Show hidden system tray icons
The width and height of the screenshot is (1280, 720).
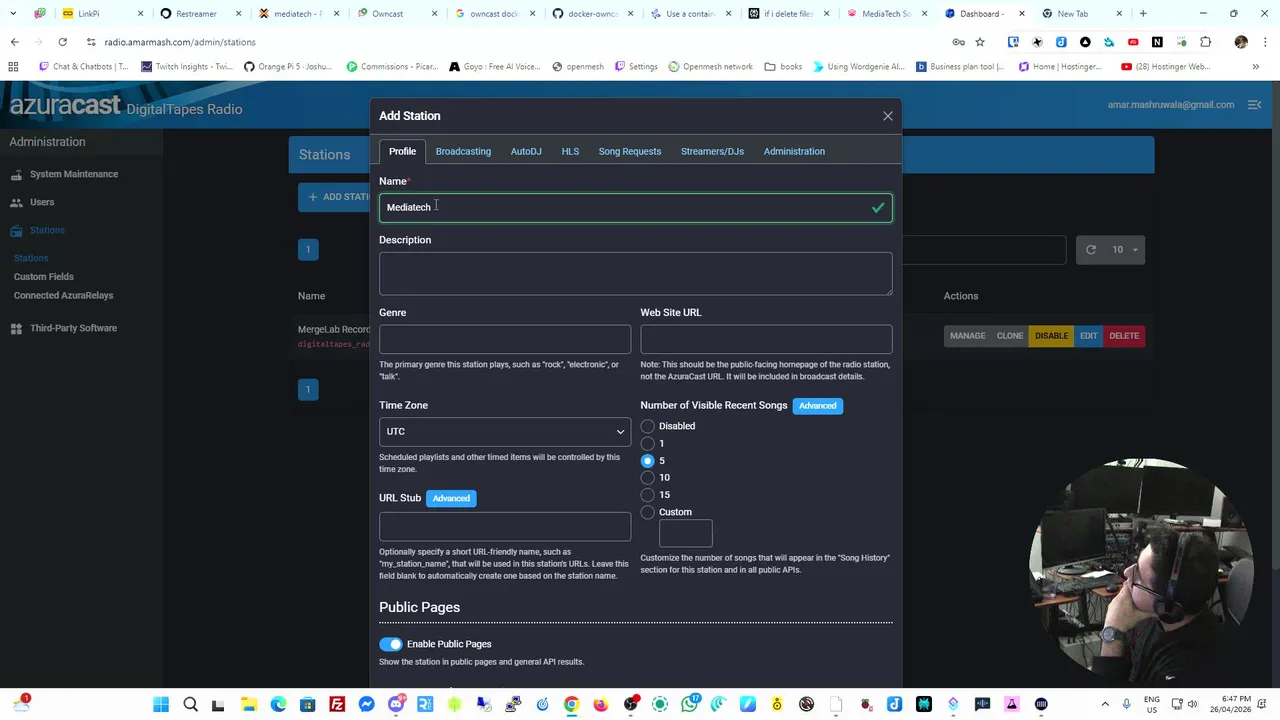[x=1105, y=705]
